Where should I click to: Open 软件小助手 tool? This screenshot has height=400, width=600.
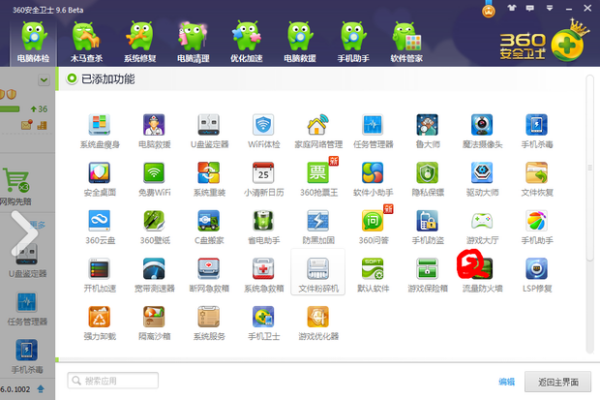pyautogui.click(x=373, y=179)
